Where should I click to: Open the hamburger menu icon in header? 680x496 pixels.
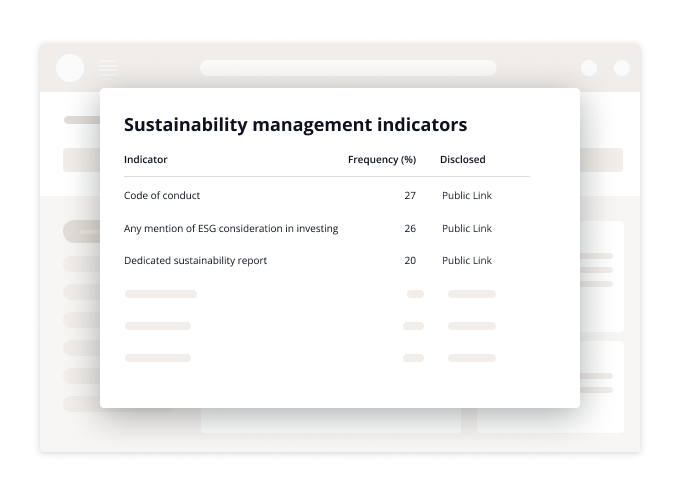click(x=108, y=68)
